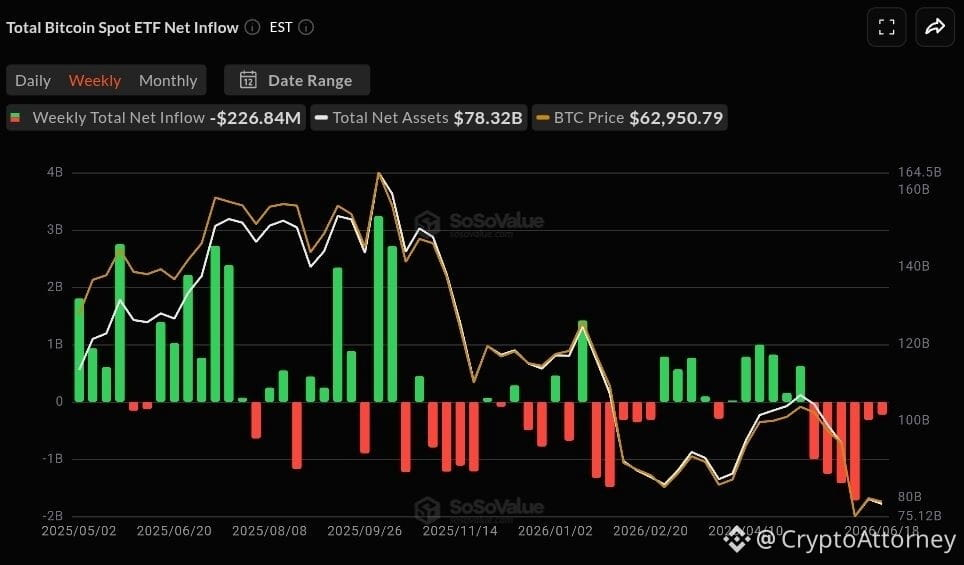The height and width of the screenshot is (565, 964).
Task: Click the 4B left axis label
Action: 55,172
